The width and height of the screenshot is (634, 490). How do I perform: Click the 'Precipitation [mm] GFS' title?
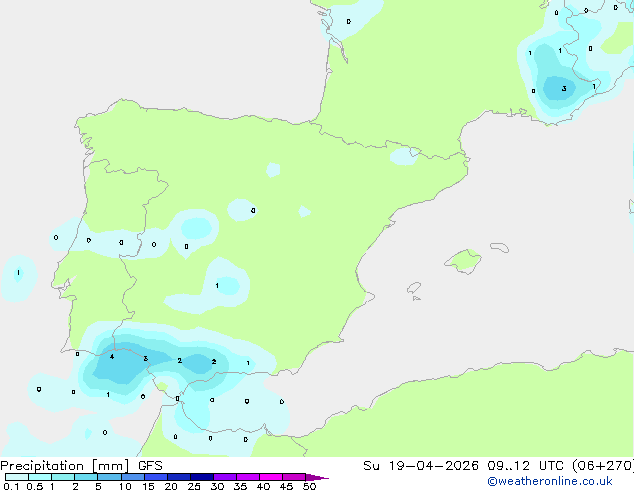81,466
